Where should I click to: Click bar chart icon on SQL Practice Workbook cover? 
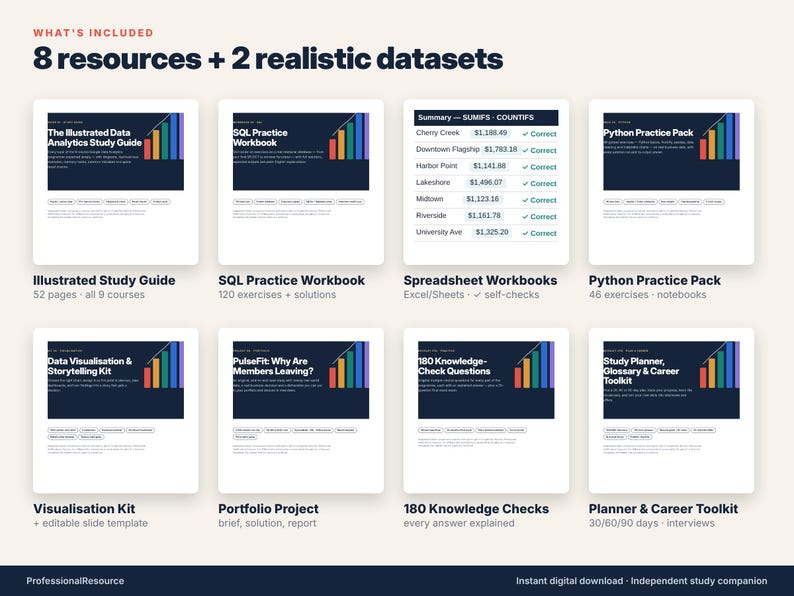349,136
